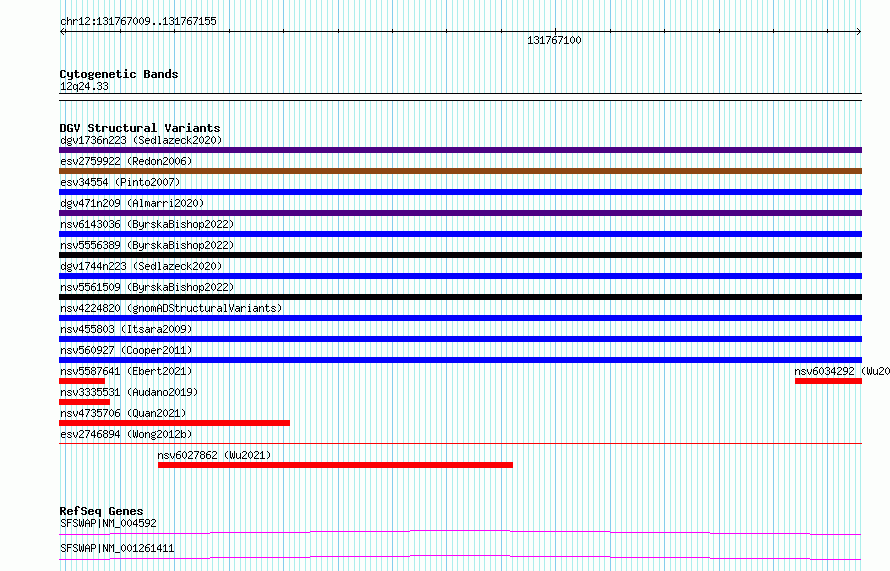Click the 131767100 ruler position label

click(x=554, y=40)
